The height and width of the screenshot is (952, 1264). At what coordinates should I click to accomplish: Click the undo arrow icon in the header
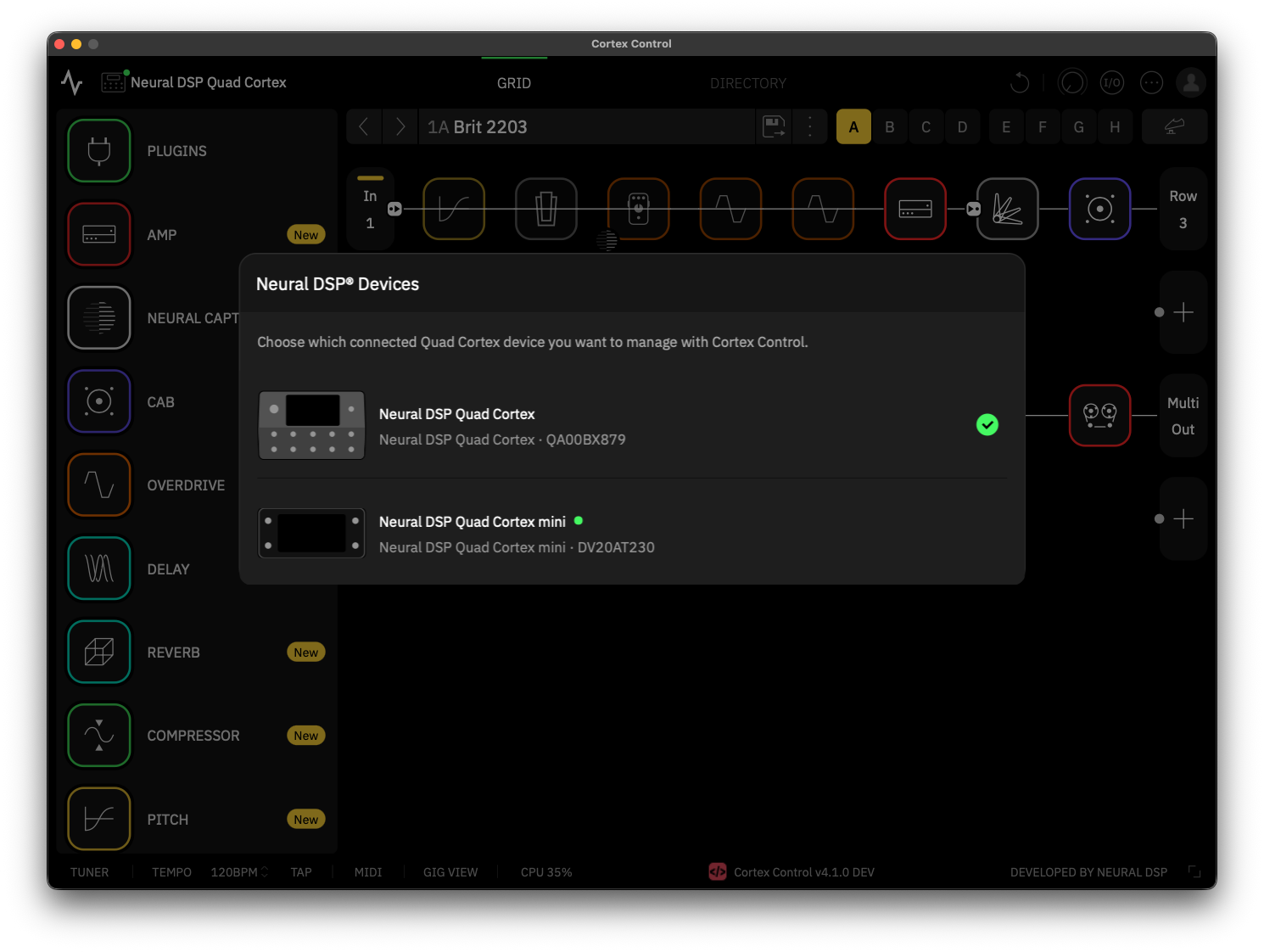pos(1020,82)
